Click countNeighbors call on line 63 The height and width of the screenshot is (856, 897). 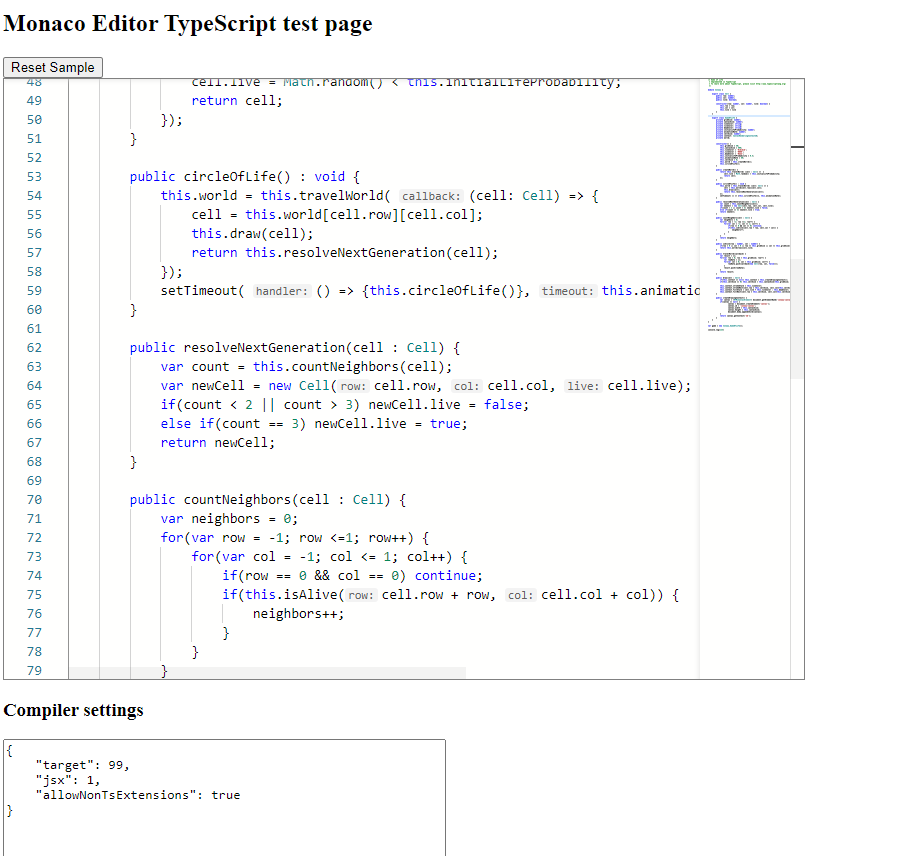(x=345, y=367)
